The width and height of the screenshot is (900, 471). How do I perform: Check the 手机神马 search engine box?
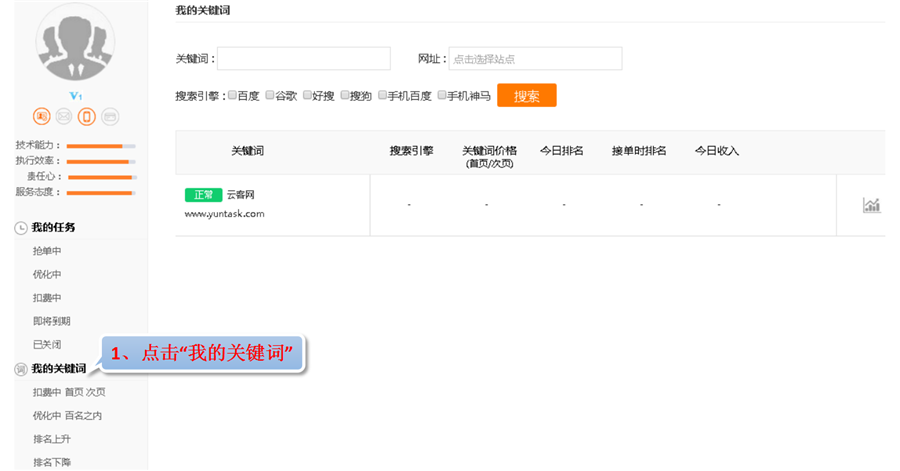(442, 95)
